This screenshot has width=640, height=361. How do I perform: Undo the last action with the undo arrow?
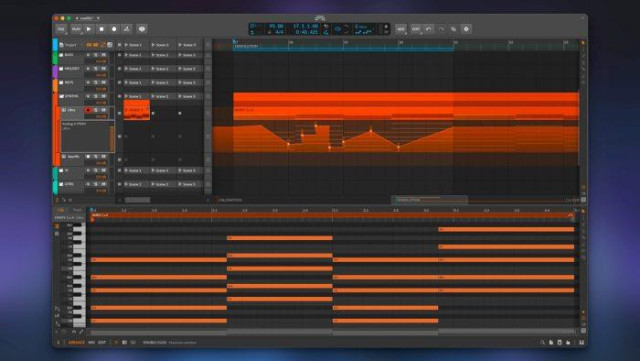point(428,29)
